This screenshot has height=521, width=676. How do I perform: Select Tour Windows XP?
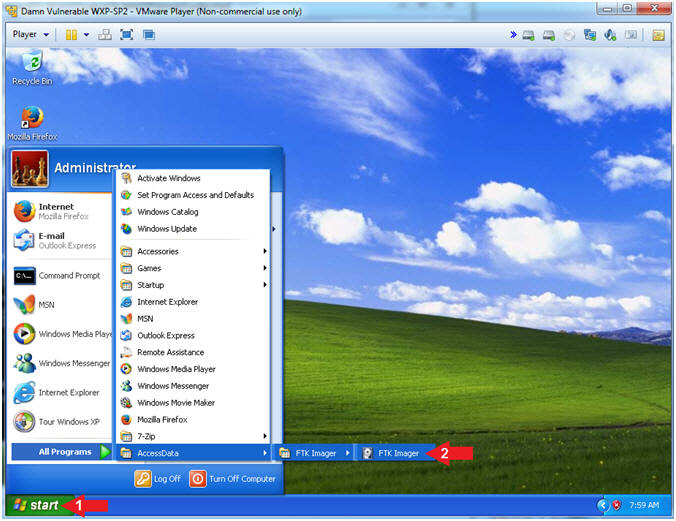pos(60,421)
